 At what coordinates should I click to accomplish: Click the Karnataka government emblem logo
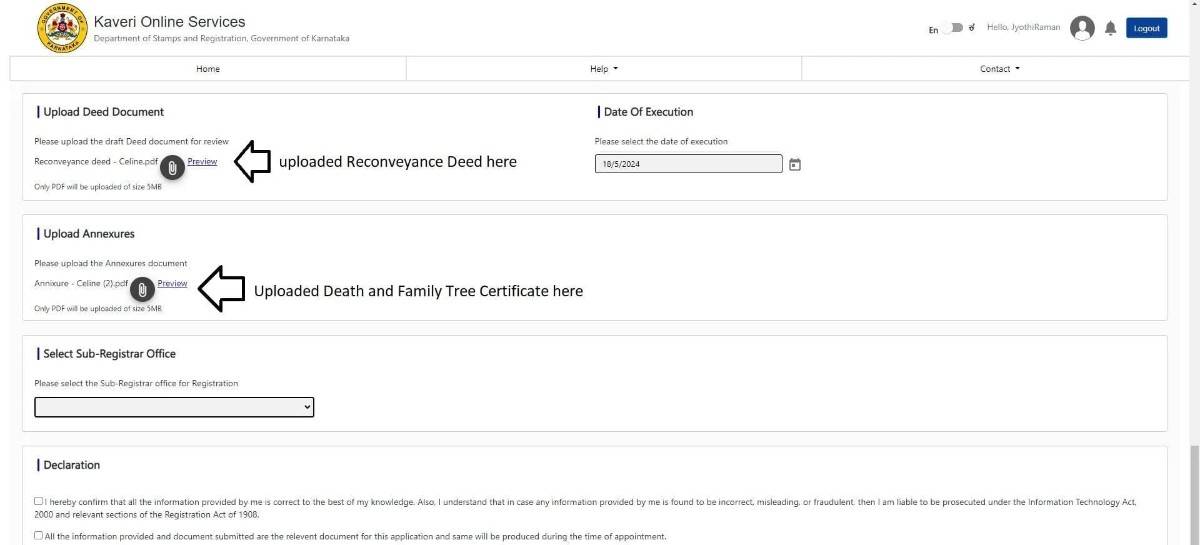point(62,28)
